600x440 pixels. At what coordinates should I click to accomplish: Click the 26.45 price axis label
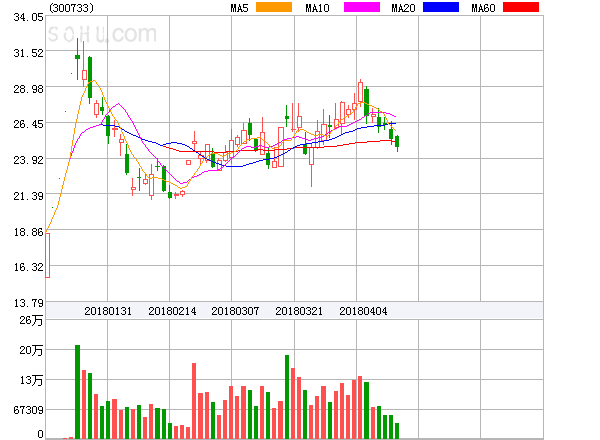coord(28,124)
